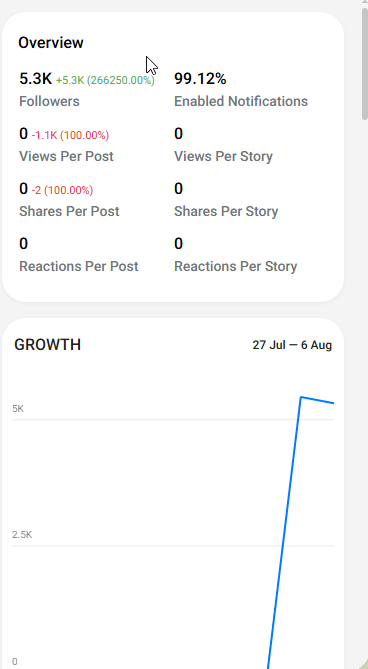Click the Views Per Story label
Image resolution: width=368 pixels, height=669 pixels.
coord(223,157)
